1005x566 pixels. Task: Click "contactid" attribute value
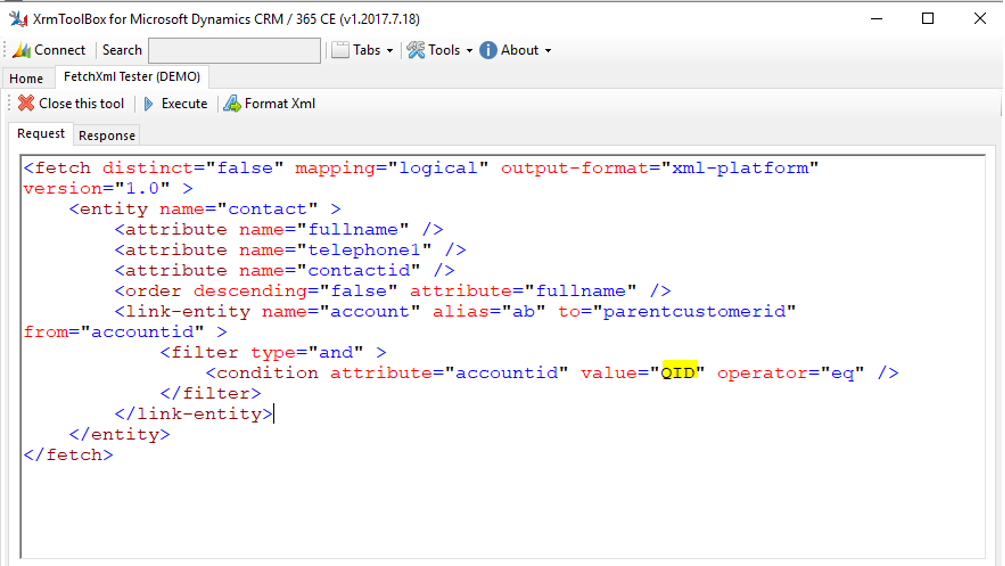[359, 270]
